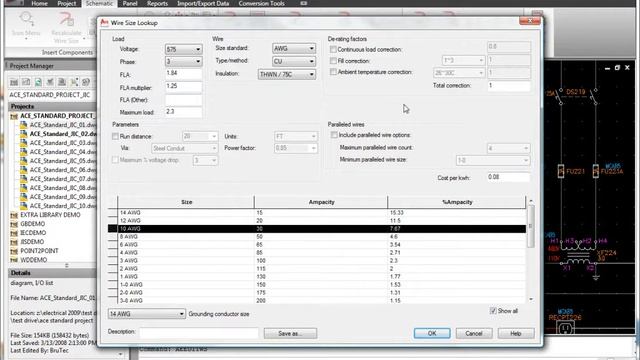Image resolution: width=640 pixels, height=360 pixels.
Task: Click the Size column header
Action: coord(186,202)
